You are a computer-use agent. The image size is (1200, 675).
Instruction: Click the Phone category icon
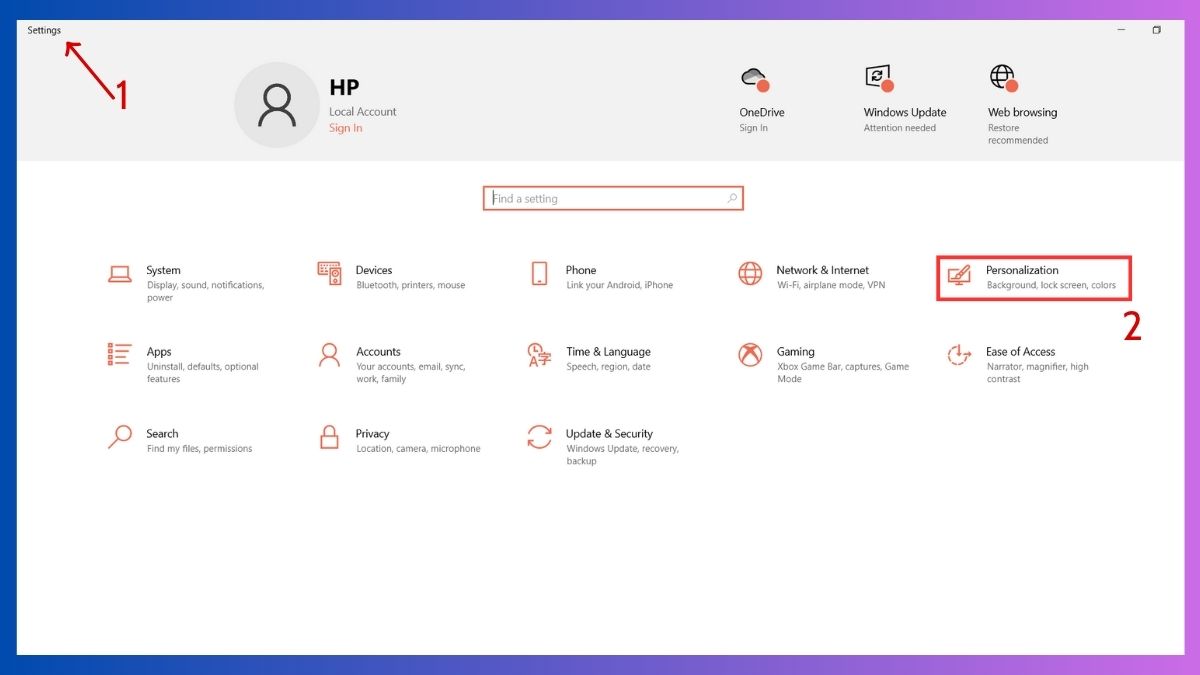[540, 273]
